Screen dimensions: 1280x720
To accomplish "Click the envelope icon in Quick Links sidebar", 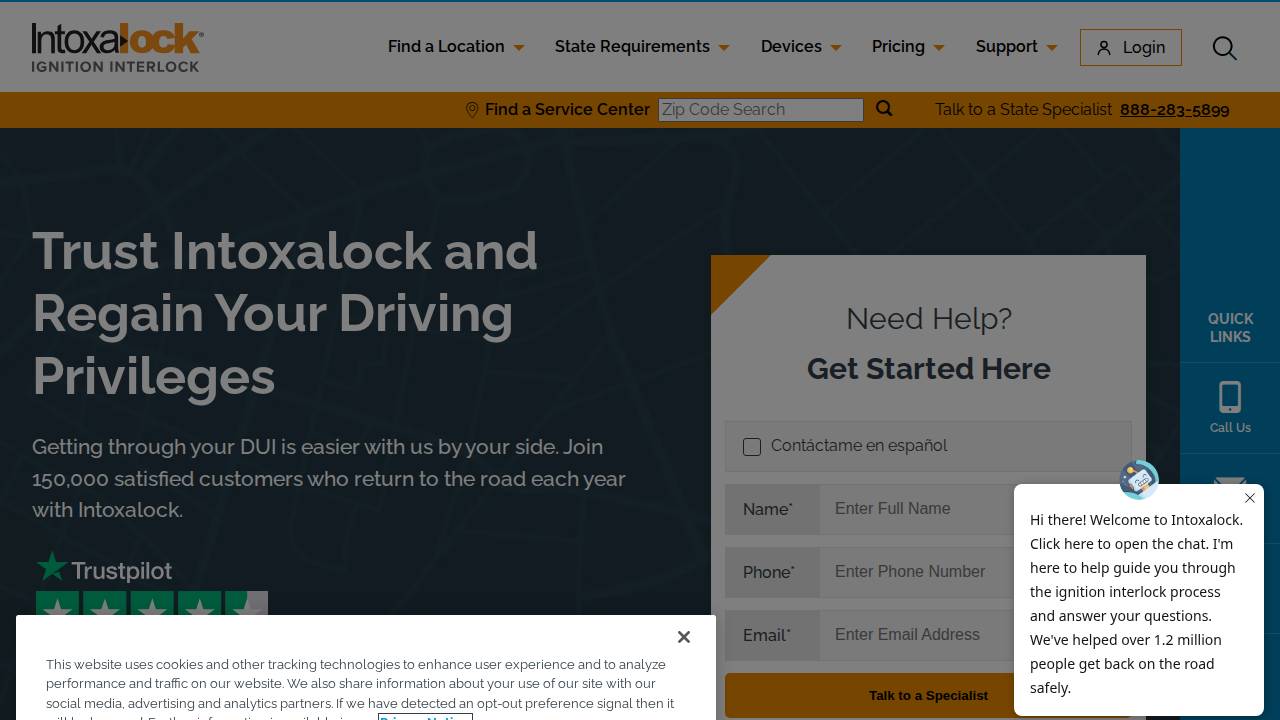I will (x=1230, y=482).
